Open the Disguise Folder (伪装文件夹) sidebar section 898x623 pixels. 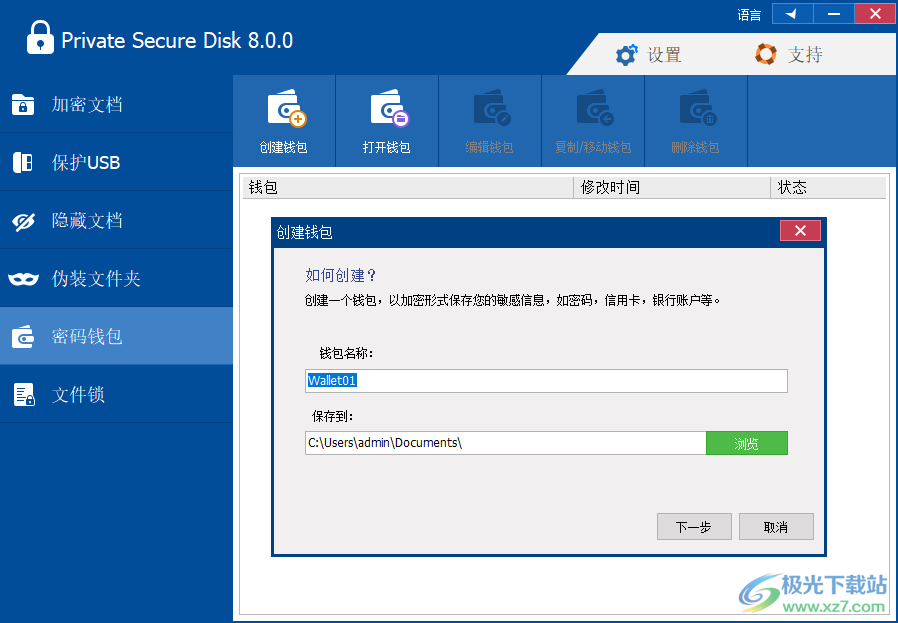coord(116,278)
